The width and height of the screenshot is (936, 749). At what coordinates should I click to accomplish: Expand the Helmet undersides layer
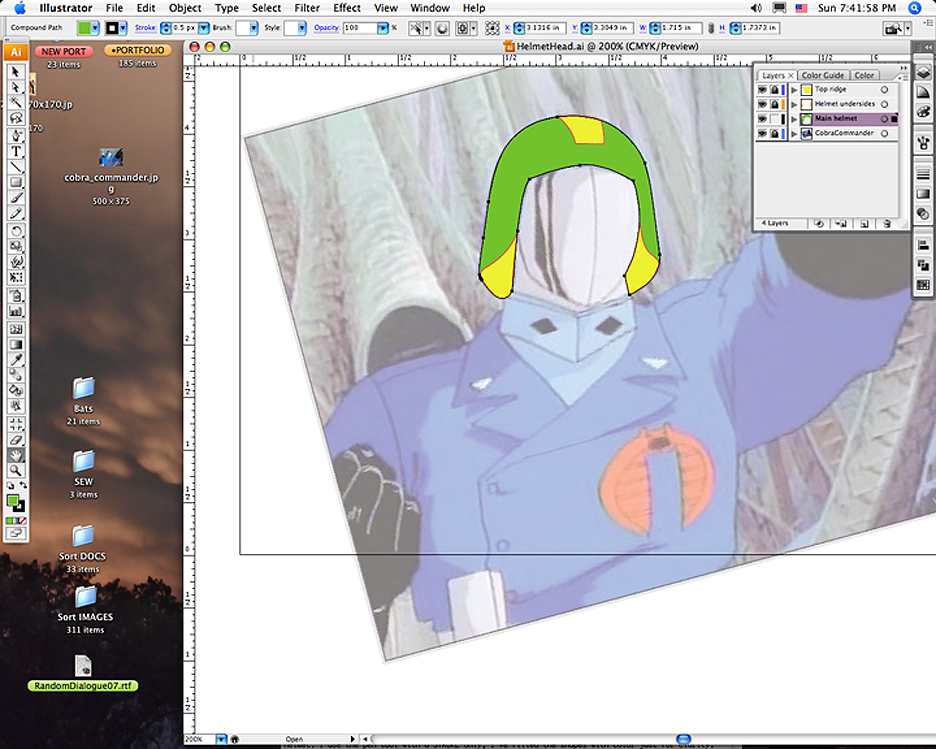[794, 104]
